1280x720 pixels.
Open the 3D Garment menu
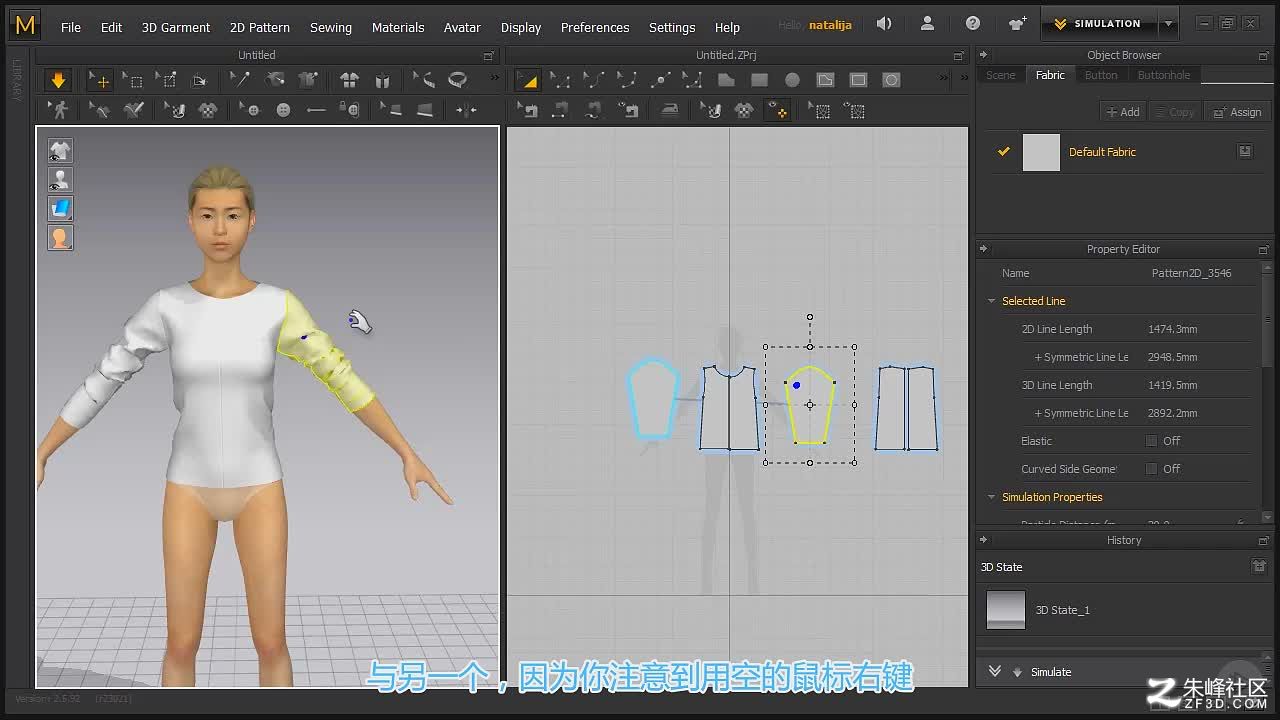point(176,27)
